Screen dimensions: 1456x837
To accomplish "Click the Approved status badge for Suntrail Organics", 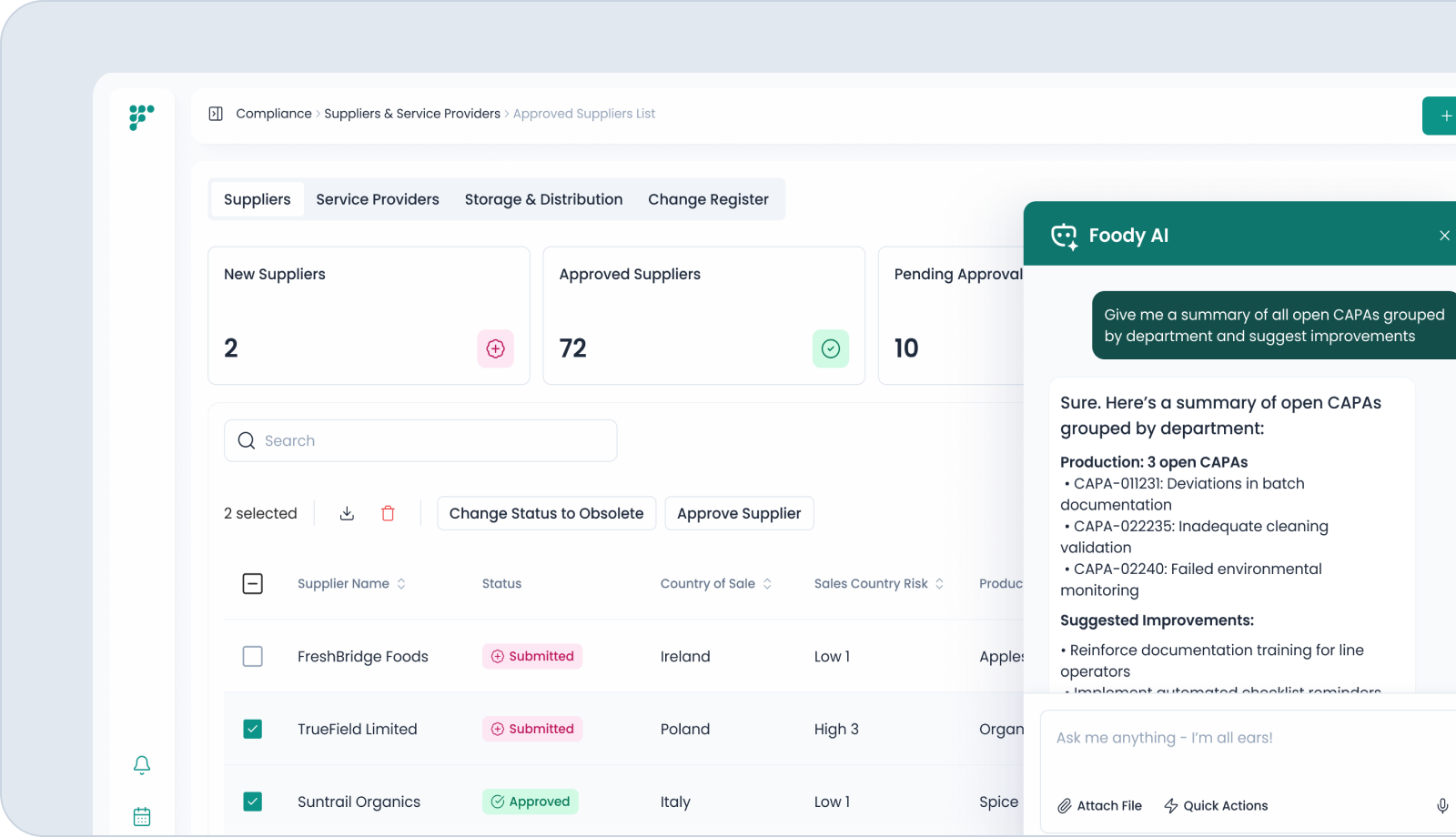I will coord(531,802).
